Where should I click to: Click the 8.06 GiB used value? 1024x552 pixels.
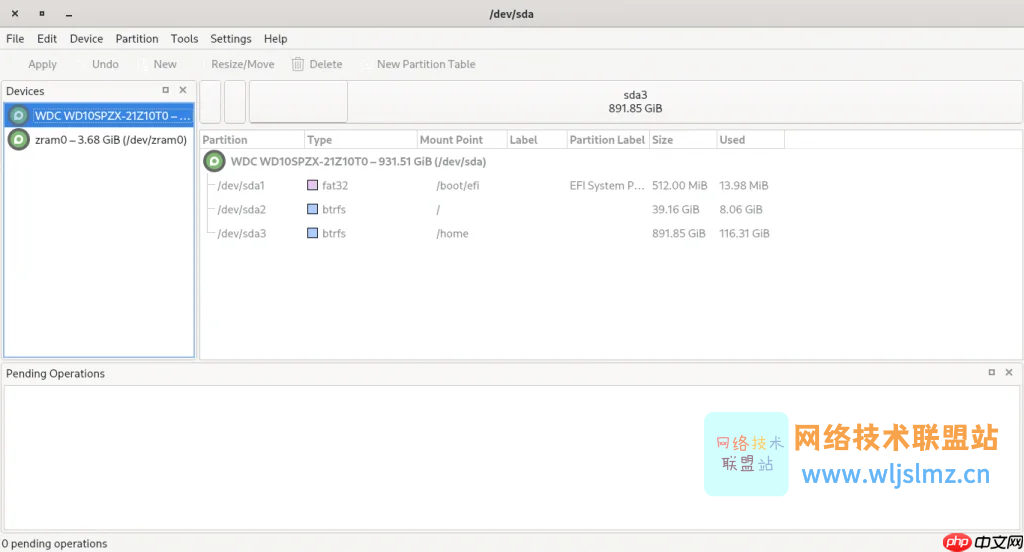(x=741, y=210)
